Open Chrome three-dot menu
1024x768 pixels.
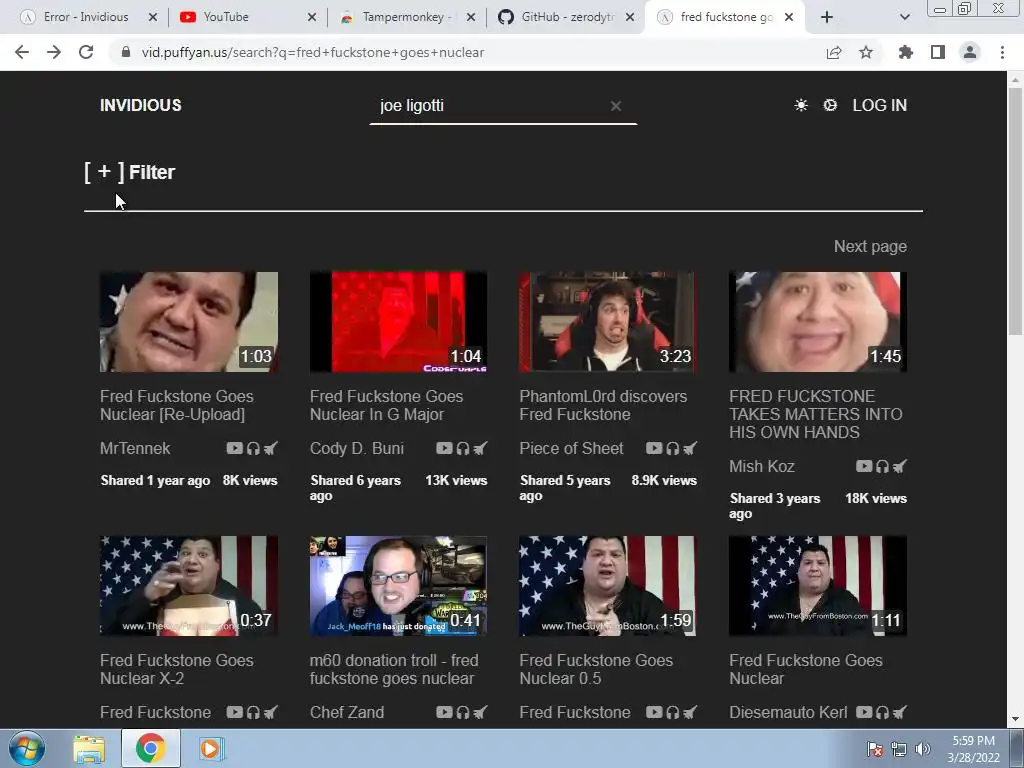[x=1002, y=52]
